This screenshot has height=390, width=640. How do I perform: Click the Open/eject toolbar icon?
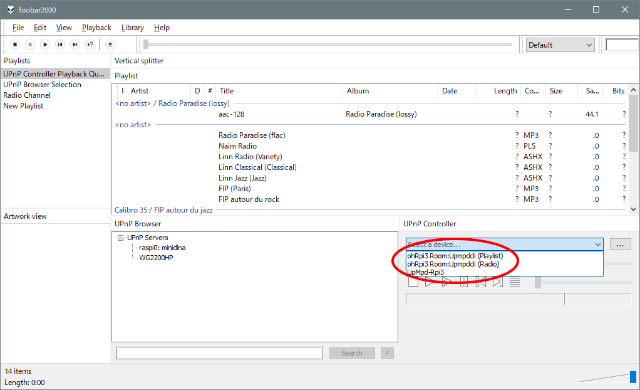(110, 44)
